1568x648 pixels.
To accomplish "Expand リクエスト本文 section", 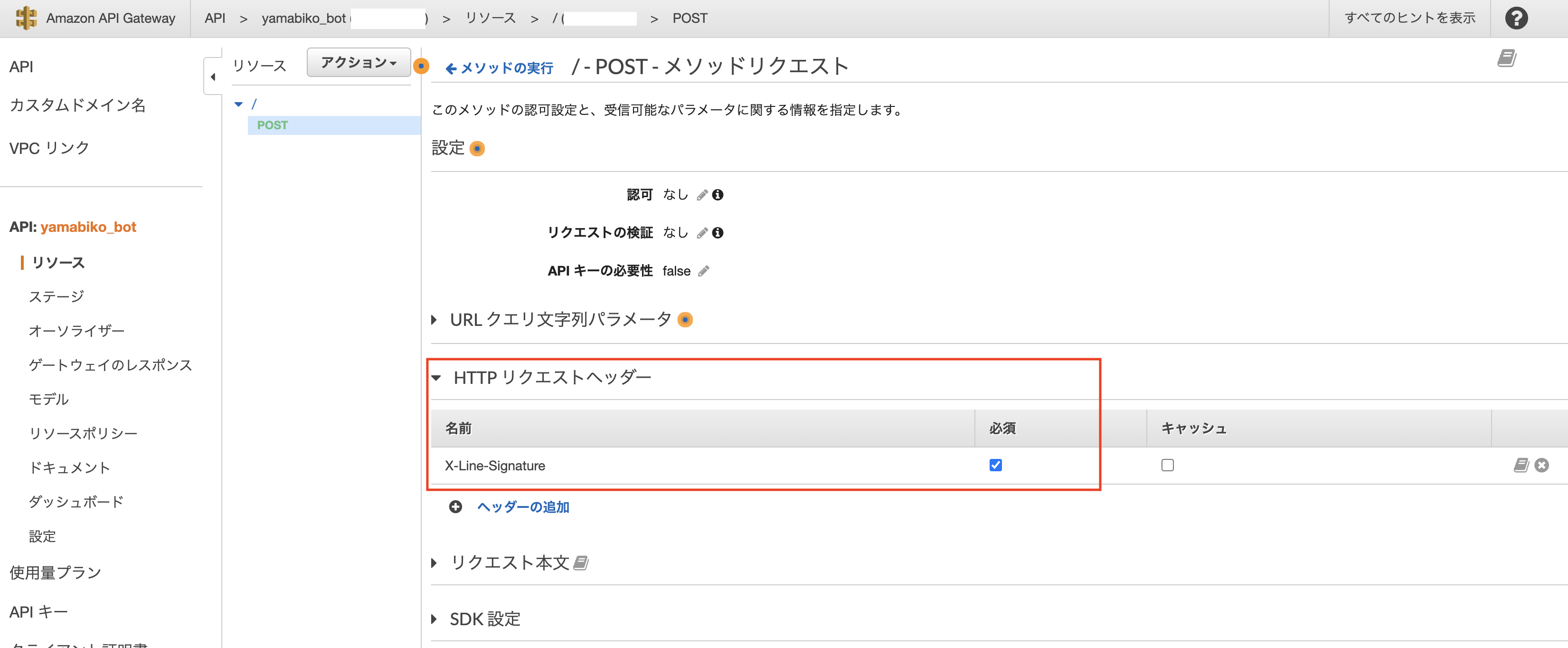I will 434,563.
